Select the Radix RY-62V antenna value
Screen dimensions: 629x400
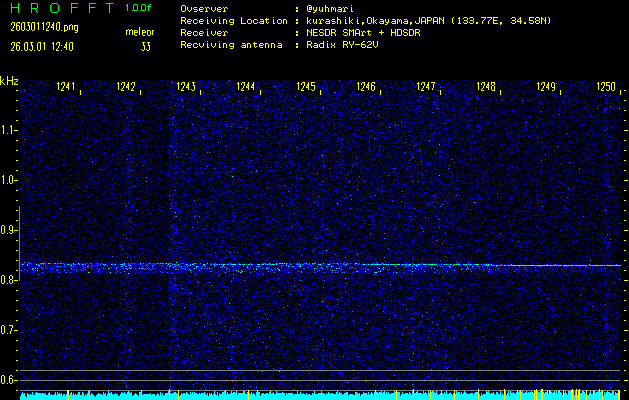342,45
